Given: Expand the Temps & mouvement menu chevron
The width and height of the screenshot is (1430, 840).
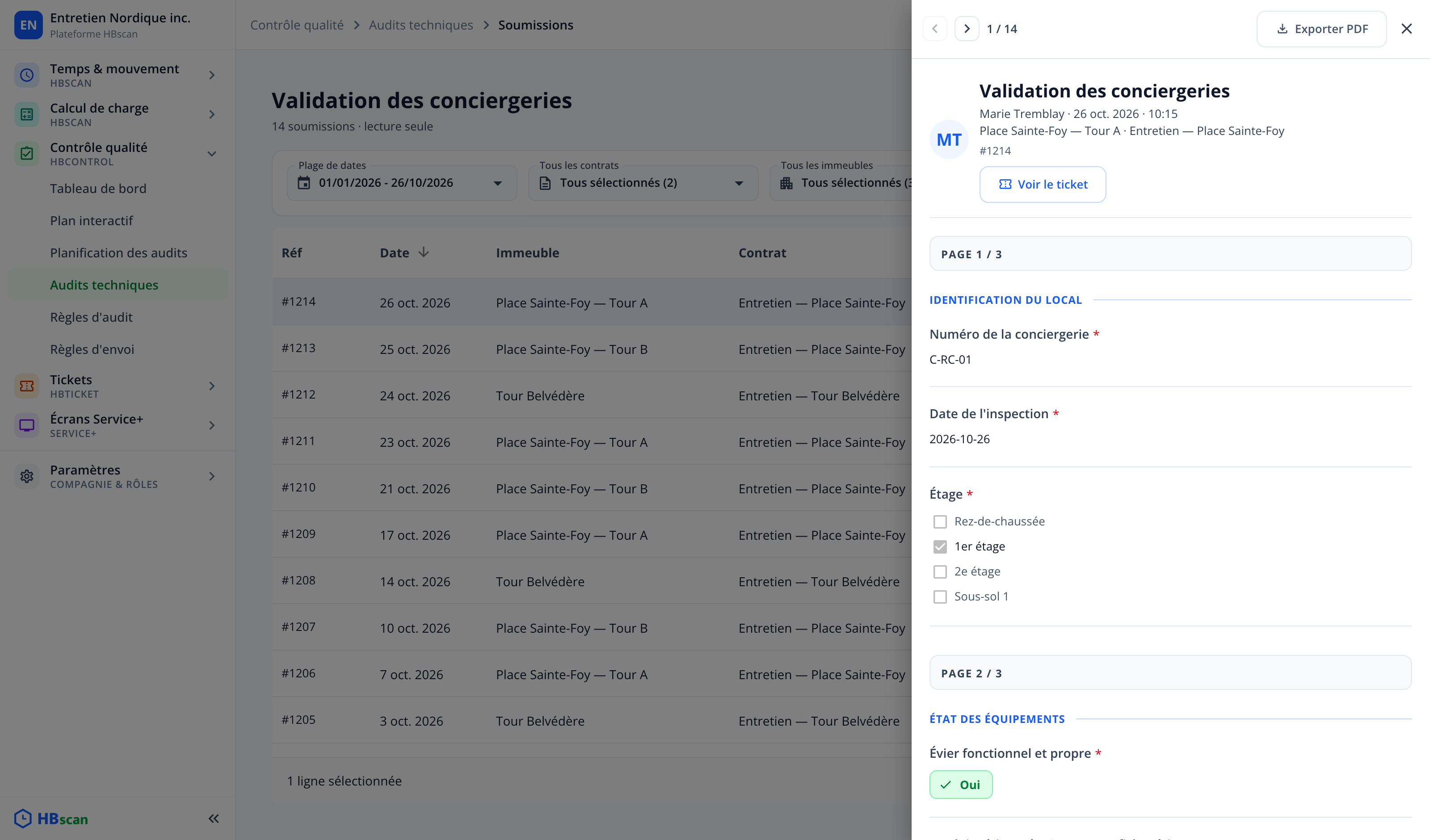Looking at the screenshot, I should [212, 75].
